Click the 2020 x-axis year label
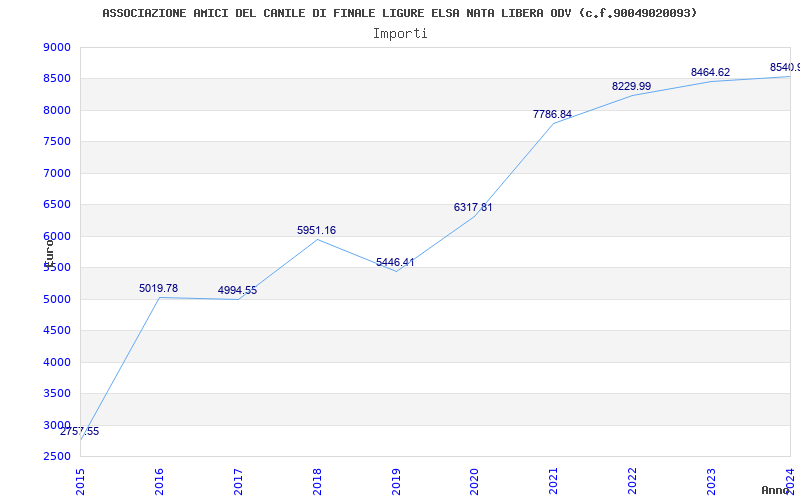Screen dimensions: 800x500 (x=474, y=482)
